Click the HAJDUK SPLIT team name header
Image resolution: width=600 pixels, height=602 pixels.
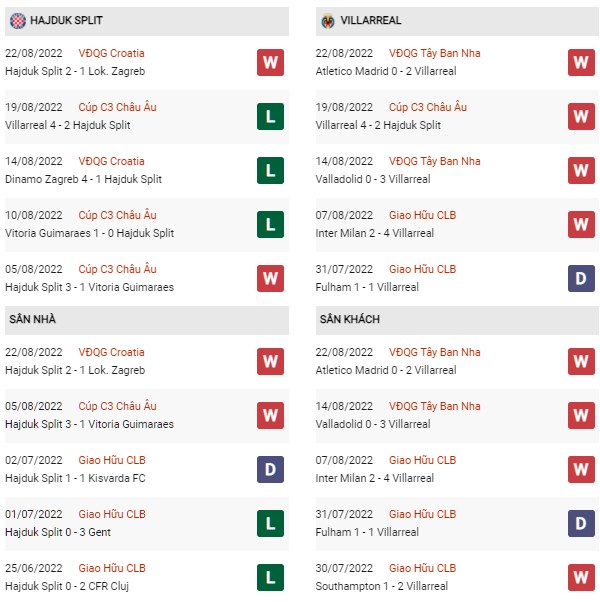pyautogui.click(x=66, y=20)
